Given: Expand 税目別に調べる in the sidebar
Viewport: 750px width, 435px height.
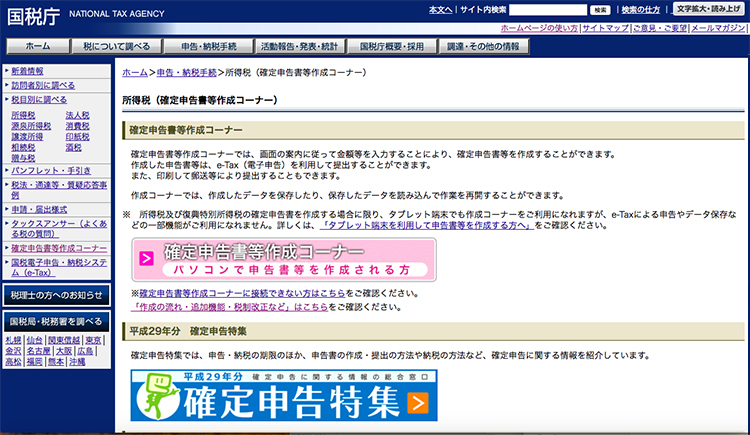Looking at the screenshot, I should [x=39, y=100].
